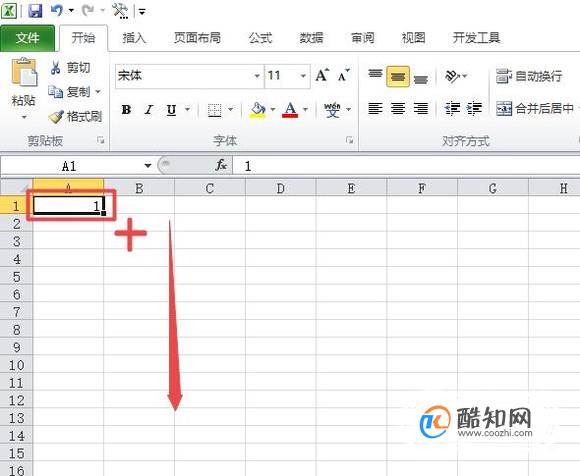The height and width of the screenshot is (476, 580).
Task: Open the Name Box dropdown arrow
Action: (148, 166)
